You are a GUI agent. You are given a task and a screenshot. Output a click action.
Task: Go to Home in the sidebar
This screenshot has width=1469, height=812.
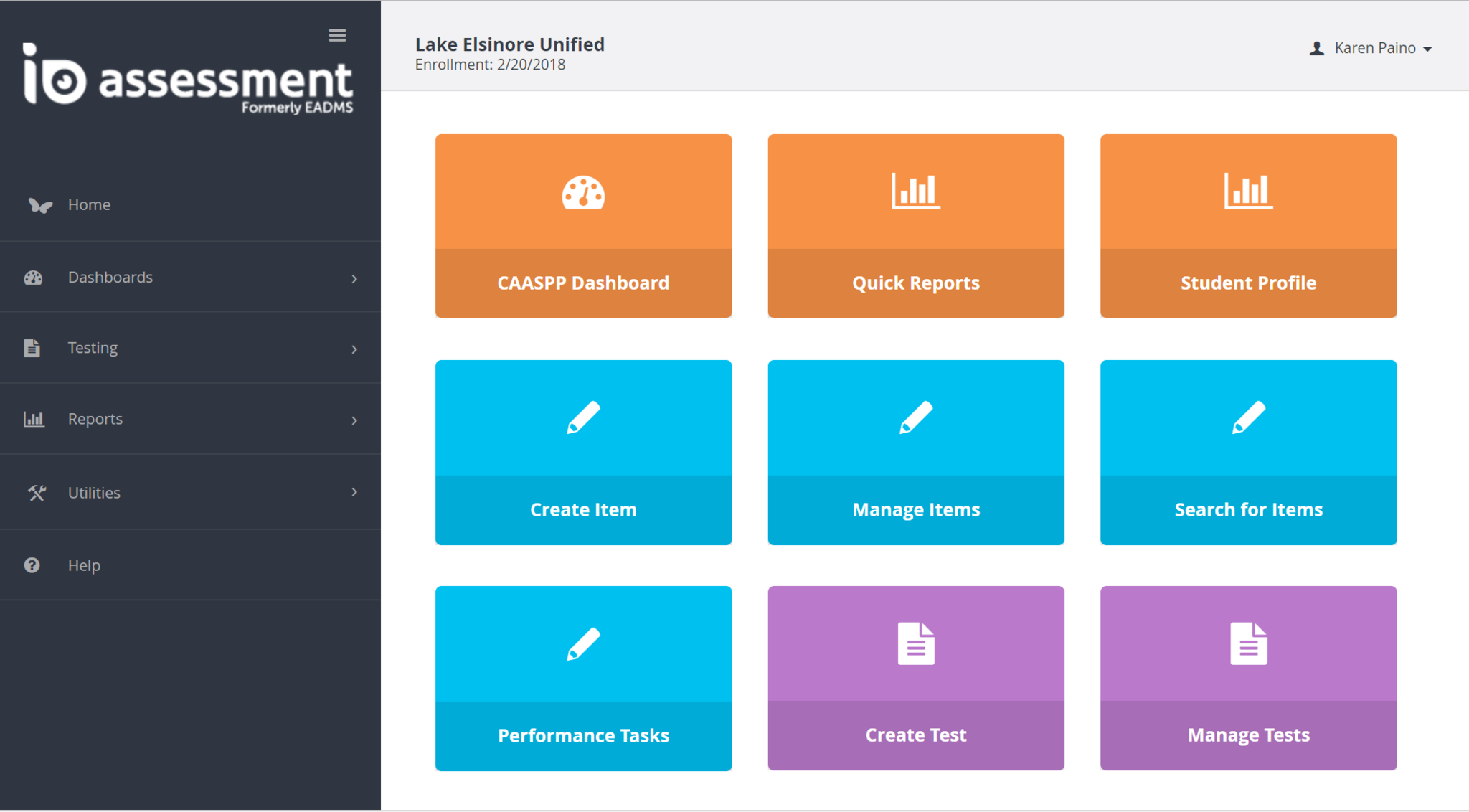click(x=89, y=205)
